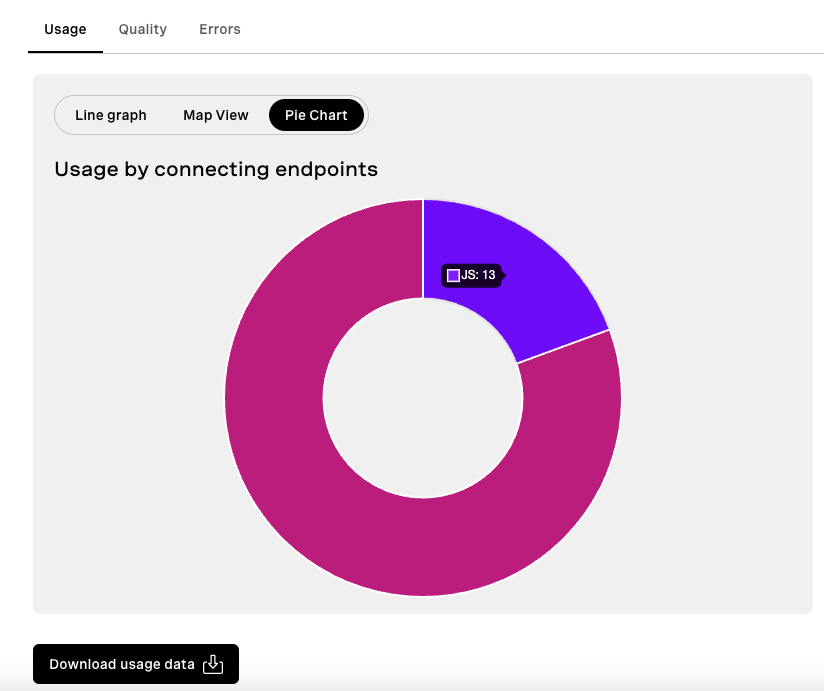Switch to the Usage tab
Screen dimensions: 824x691
(x=65, y=29)
